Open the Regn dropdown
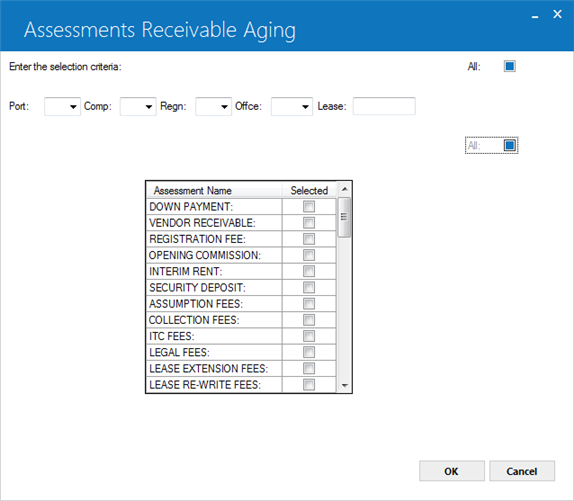The image size is (574, 501). 213,106
